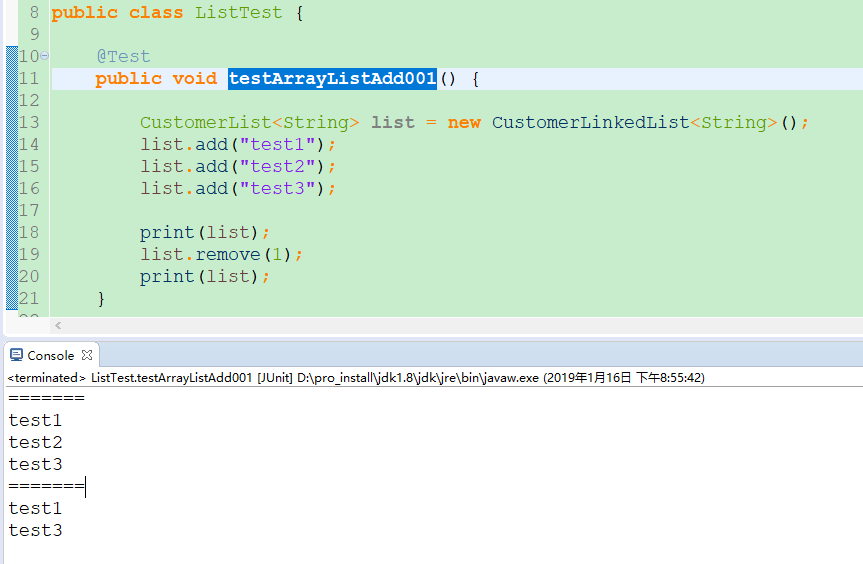Click the second ======= separator in console output
Screen dimensions: 863x564
(46, 486)
